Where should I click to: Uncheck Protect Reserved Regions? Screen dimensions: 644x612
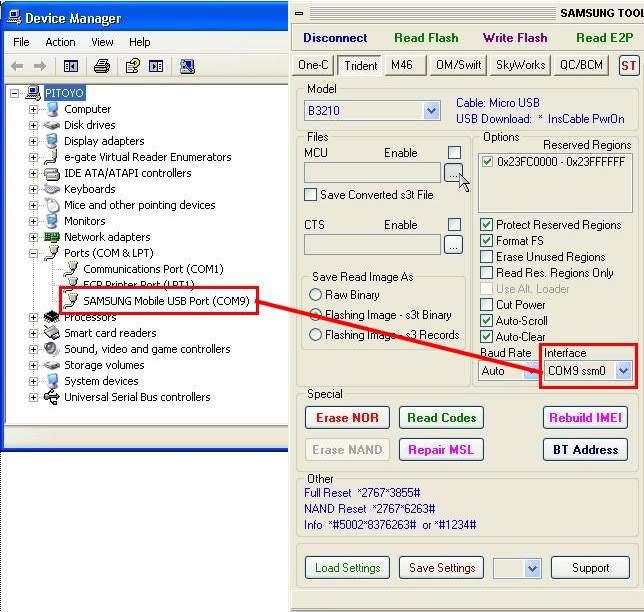point(486,225)
